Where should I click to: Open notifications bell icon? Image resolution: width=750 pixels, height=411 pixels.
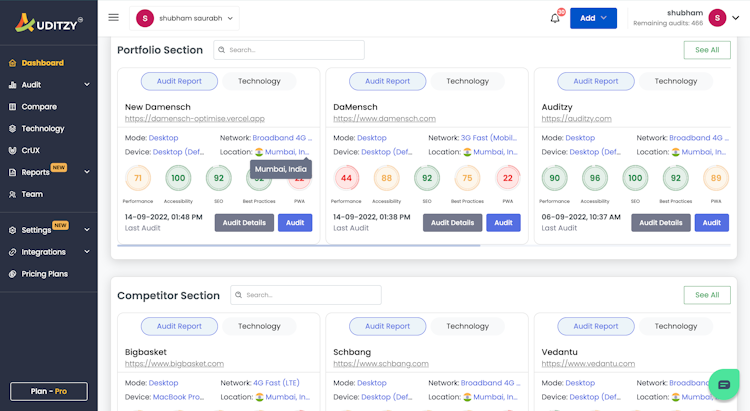click(555, 18)
